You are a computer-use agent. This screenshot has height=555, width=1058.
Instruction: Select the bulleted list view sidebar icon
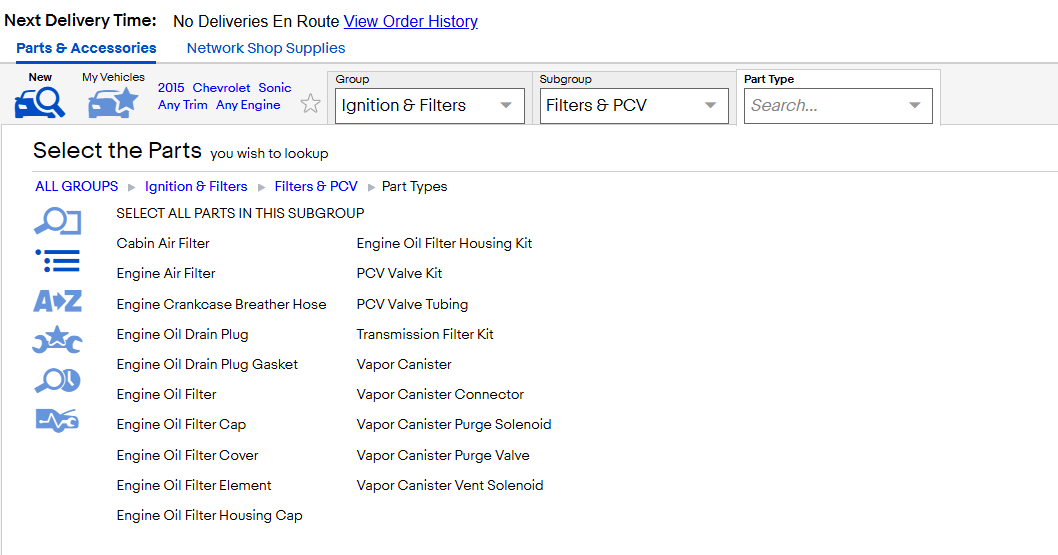57,261
